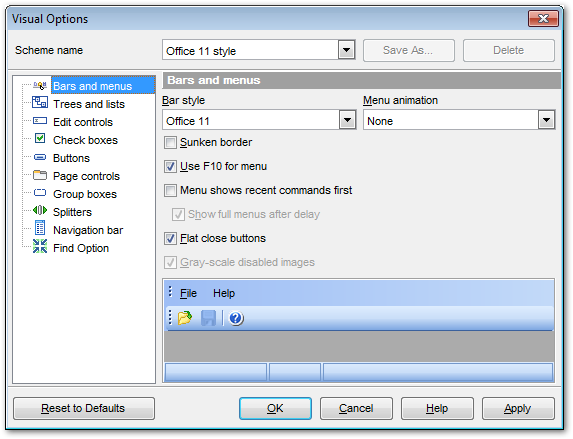This screenshot has width=573, height=439.
Task: Click the Apply button
Action: click(518, 408)
